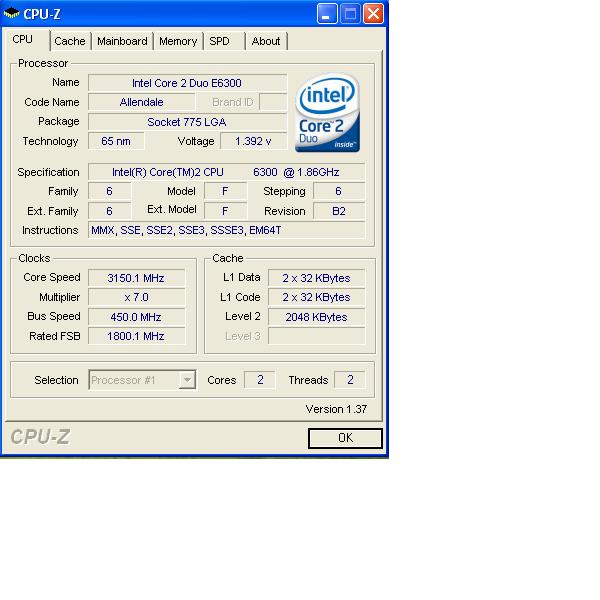Click the L1 Code value 2 x 32 KBytes
Screen dimensions: 600x600
[x=316, y=297]
